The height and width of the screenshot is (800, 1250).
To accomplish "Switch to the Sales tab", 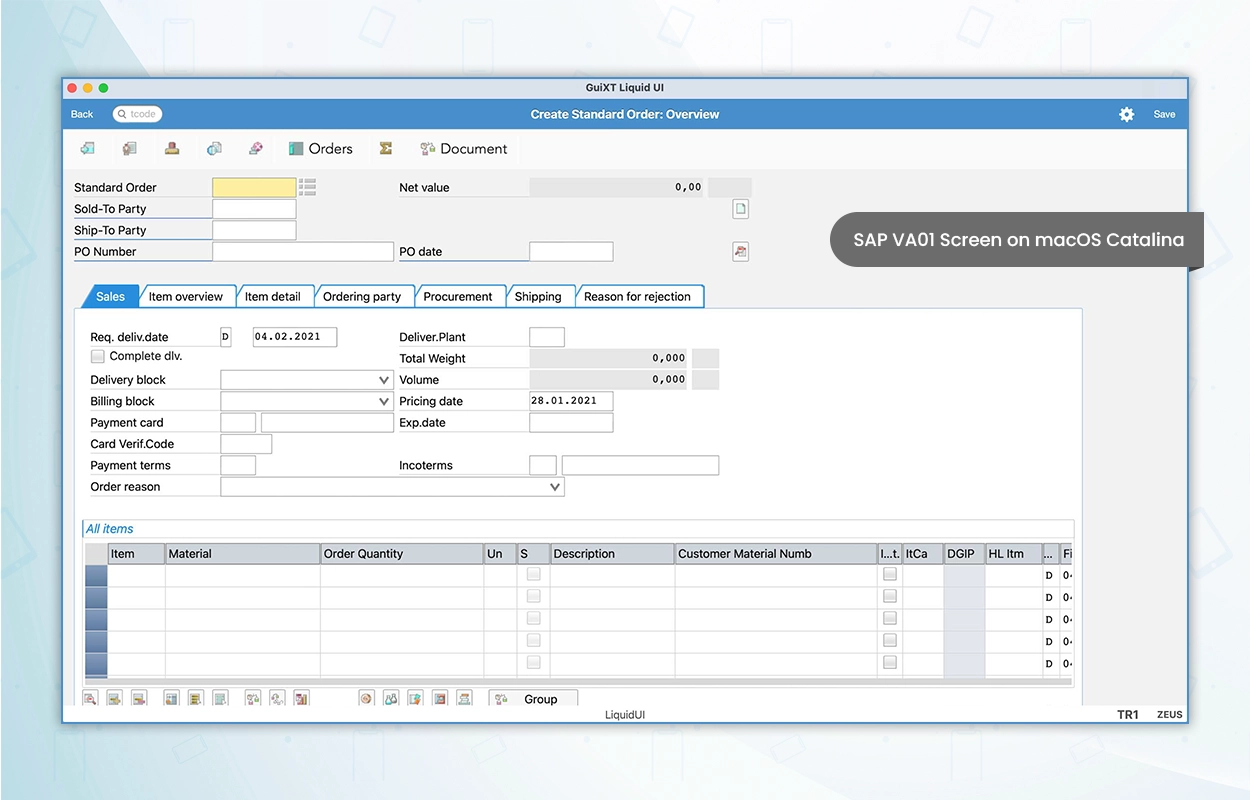I will [x=111, y=296].
